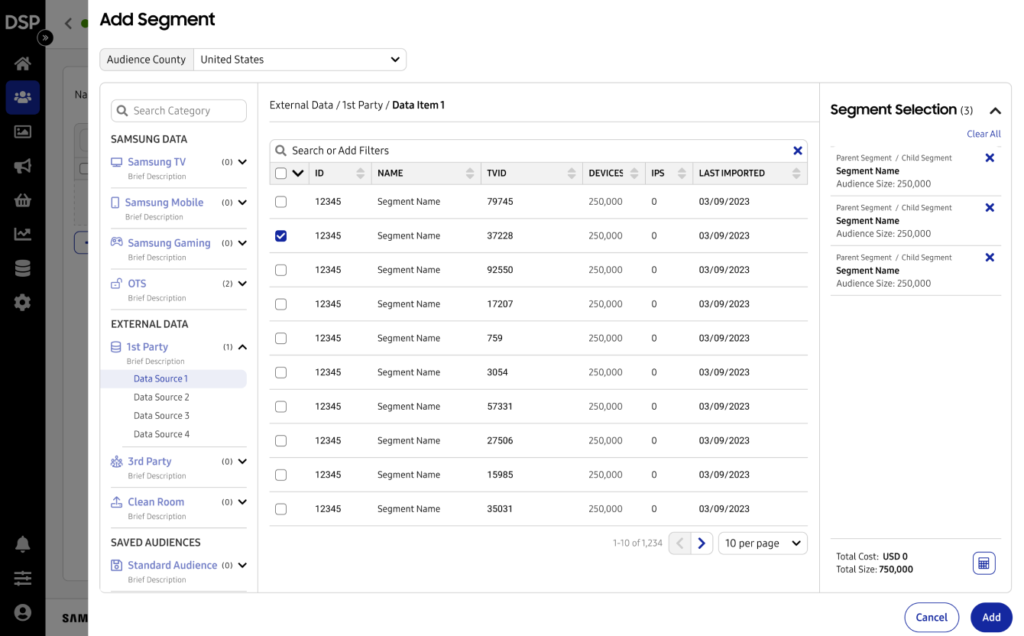
Task: Open the database icon in sidebar
Action: click(22, 268)
